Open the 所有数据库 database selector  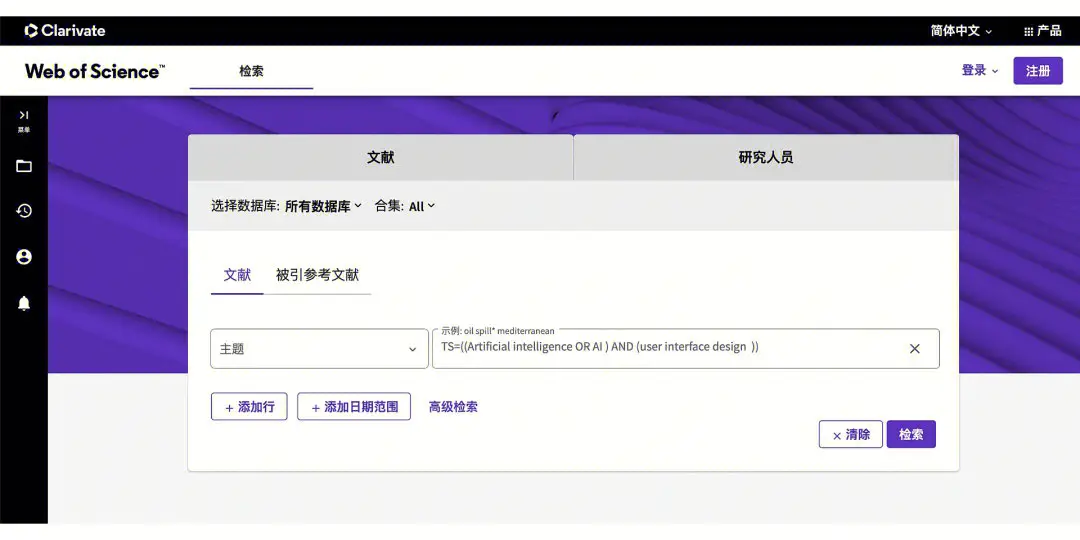coord(323,206)
